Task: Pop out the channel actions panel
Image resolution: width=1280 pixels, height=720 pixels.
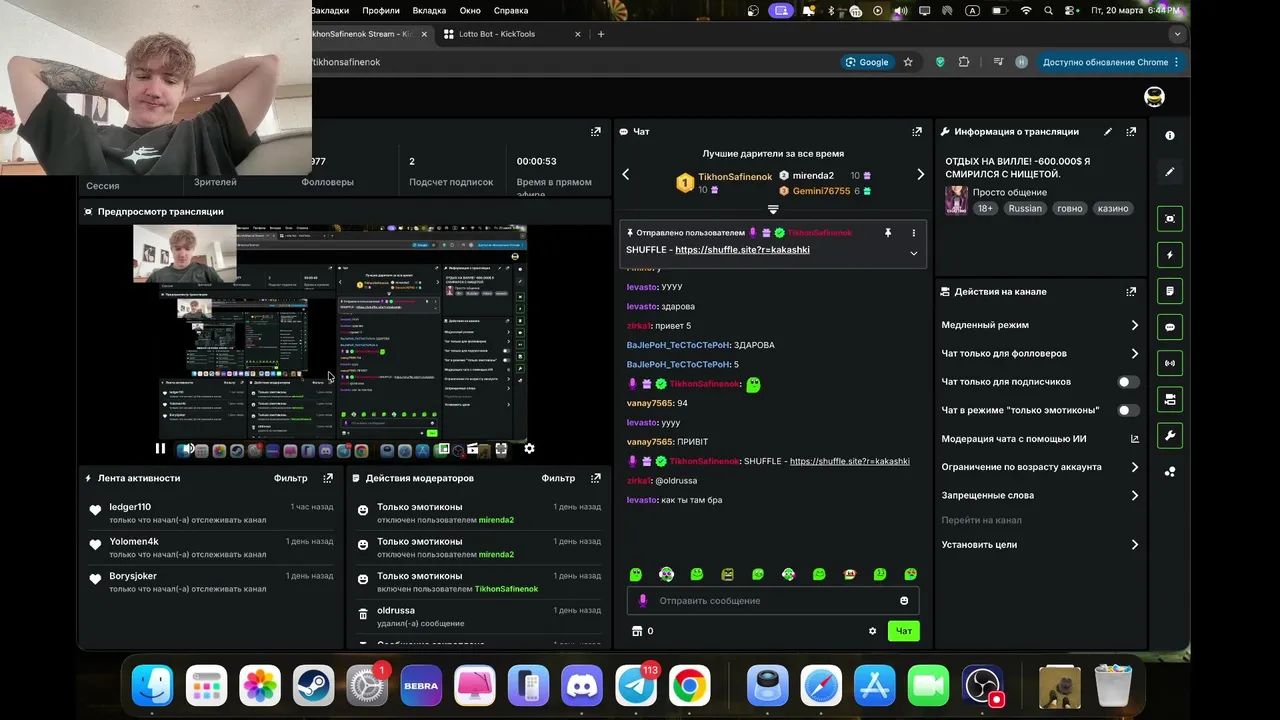Action: coord(1131,292)
